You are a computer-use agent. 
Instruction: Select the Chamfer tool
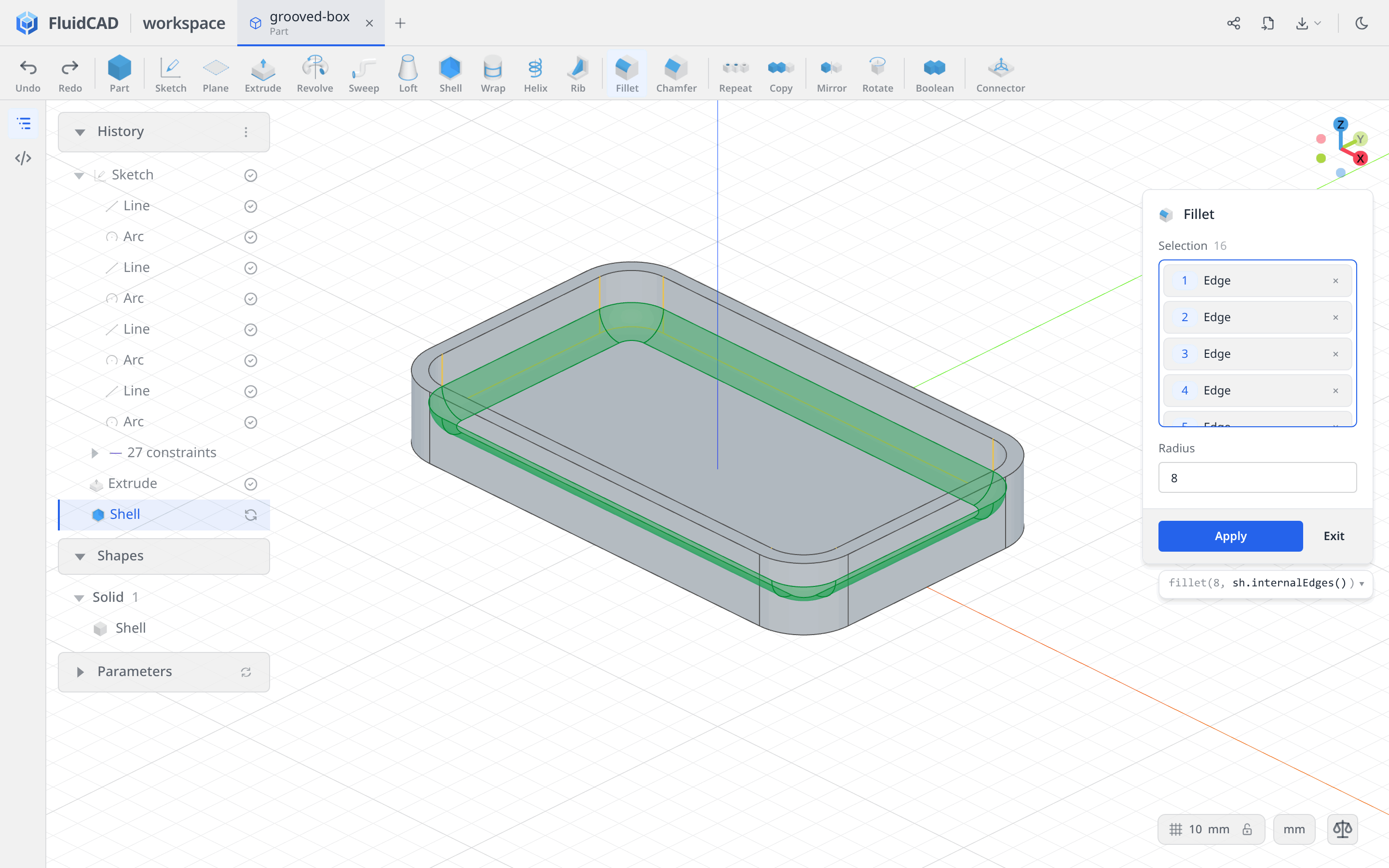click(676, 73)
